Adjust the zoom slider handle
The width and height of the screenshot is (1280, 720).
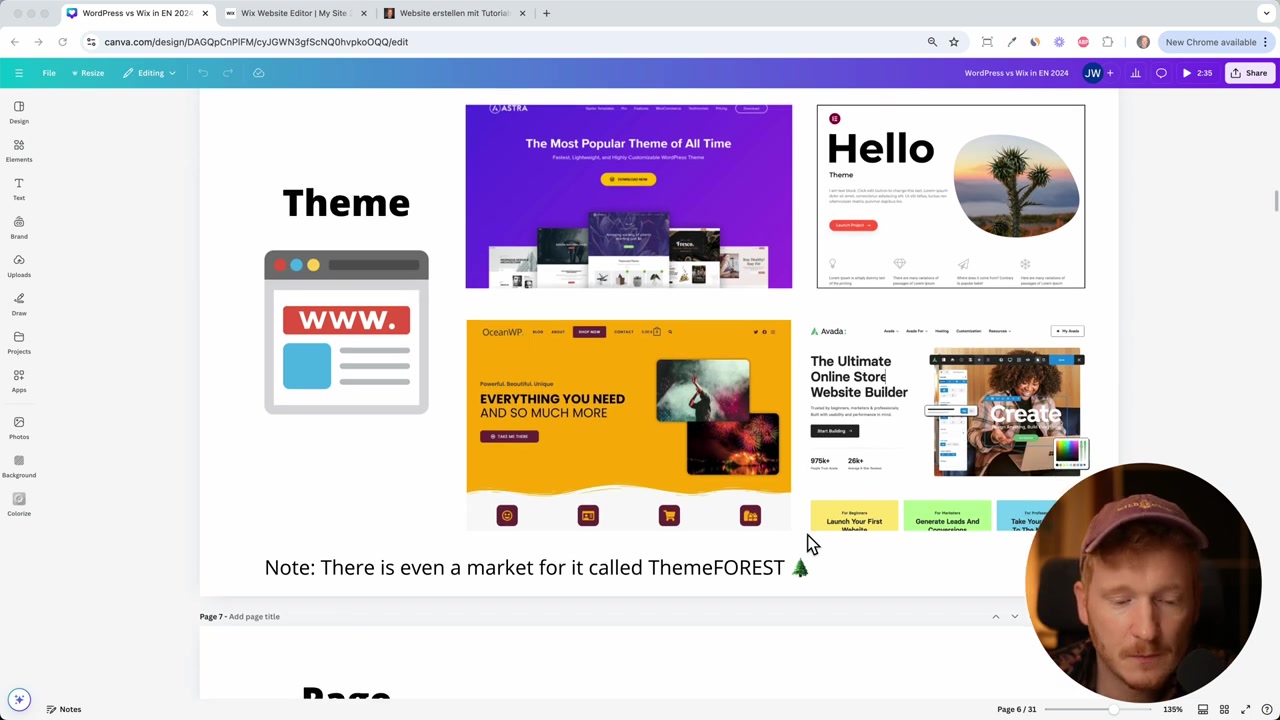pyautogui.click(x=1116, y=709)
